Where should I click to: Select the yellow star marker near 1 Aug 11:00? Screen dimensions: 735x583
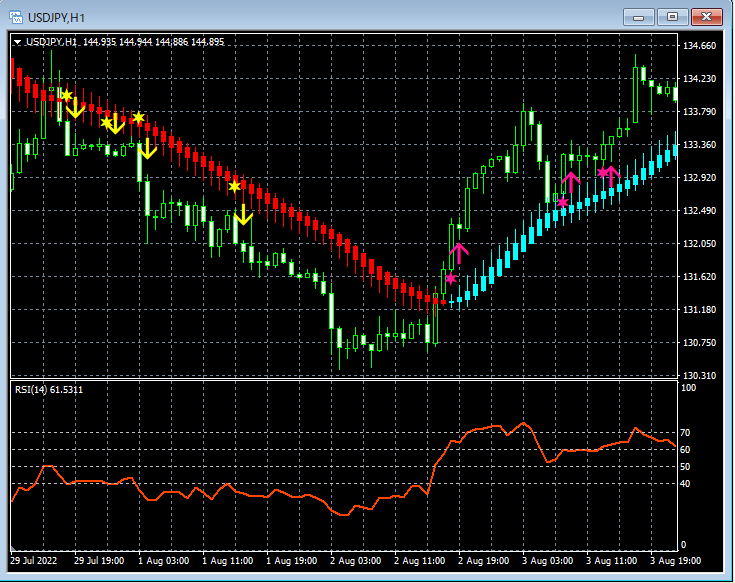click(x=234, y=187)
